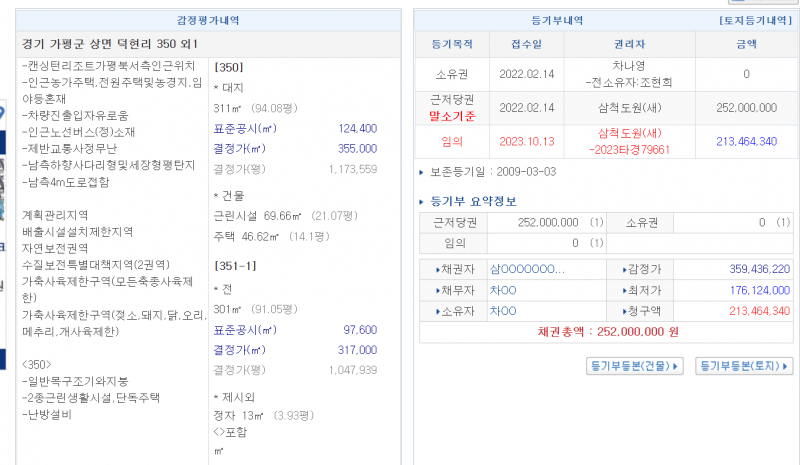Expand the 보존등기일 arrow bullet
This screenshot has width=800, height=465.
[x=422, y=172]
